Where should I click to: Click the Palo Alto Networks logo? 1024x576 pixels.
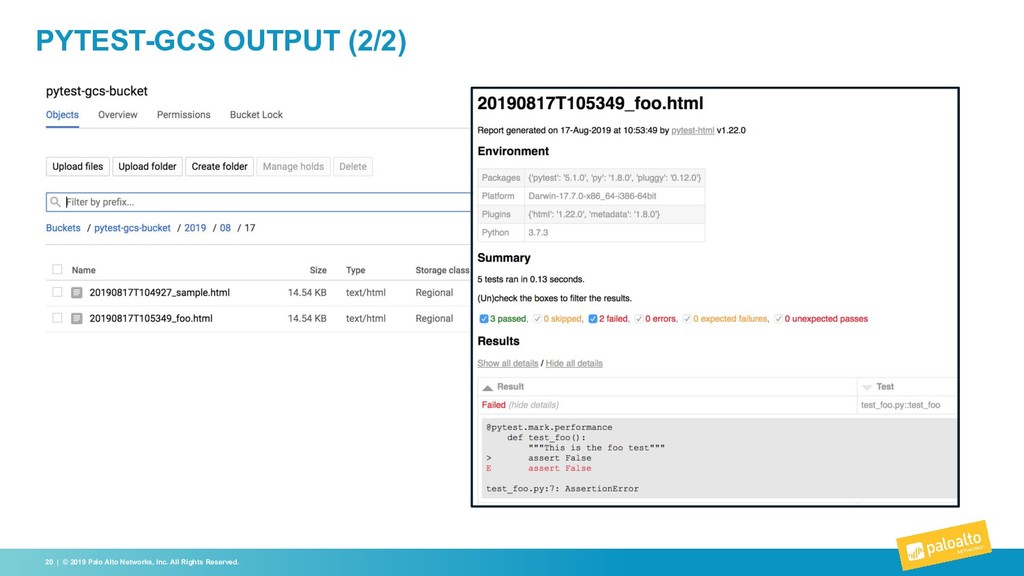(x=944, y=545)
